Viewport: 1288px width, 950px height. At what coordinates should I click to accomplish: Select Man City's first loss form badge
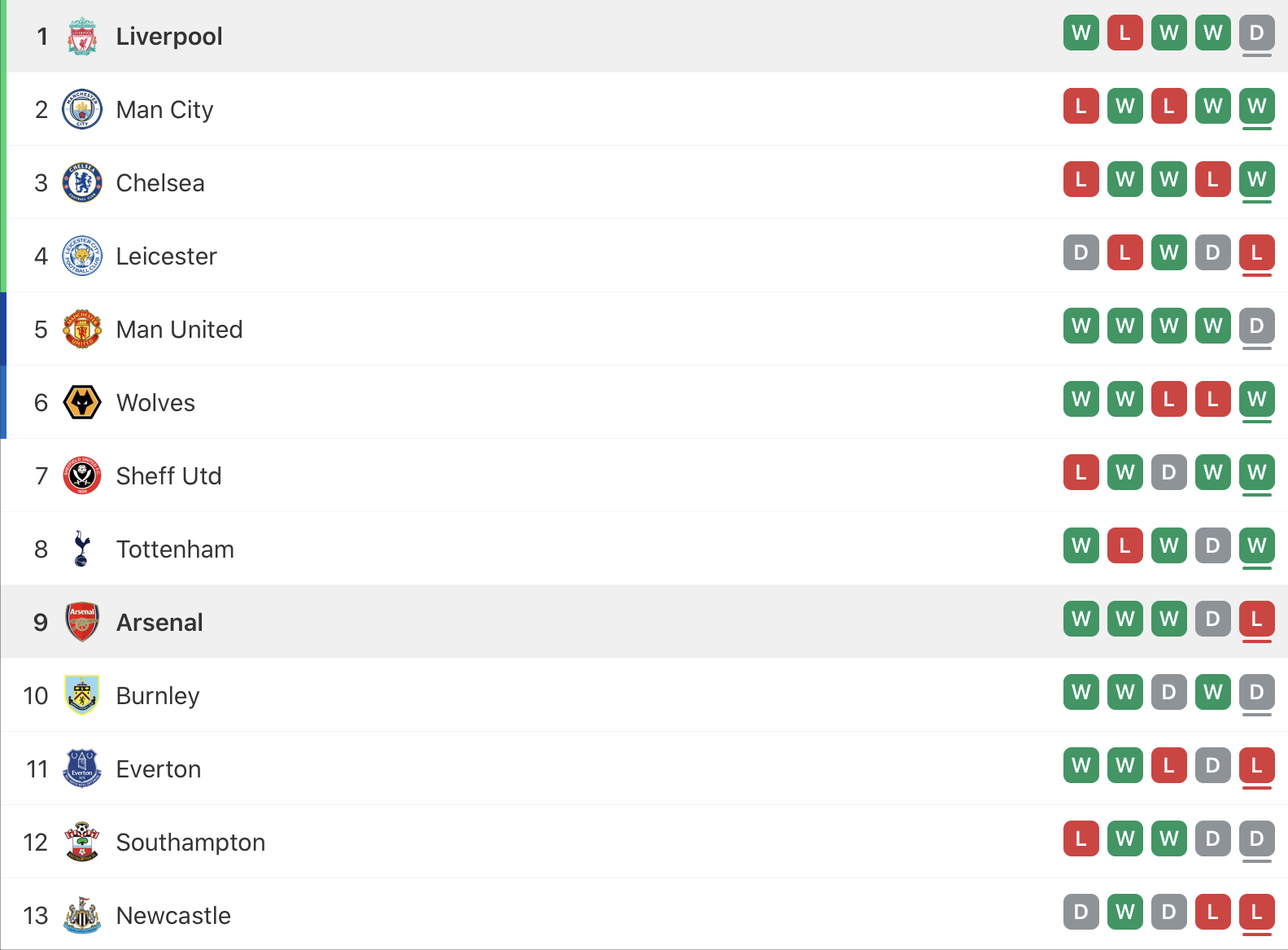(1081, 106)
